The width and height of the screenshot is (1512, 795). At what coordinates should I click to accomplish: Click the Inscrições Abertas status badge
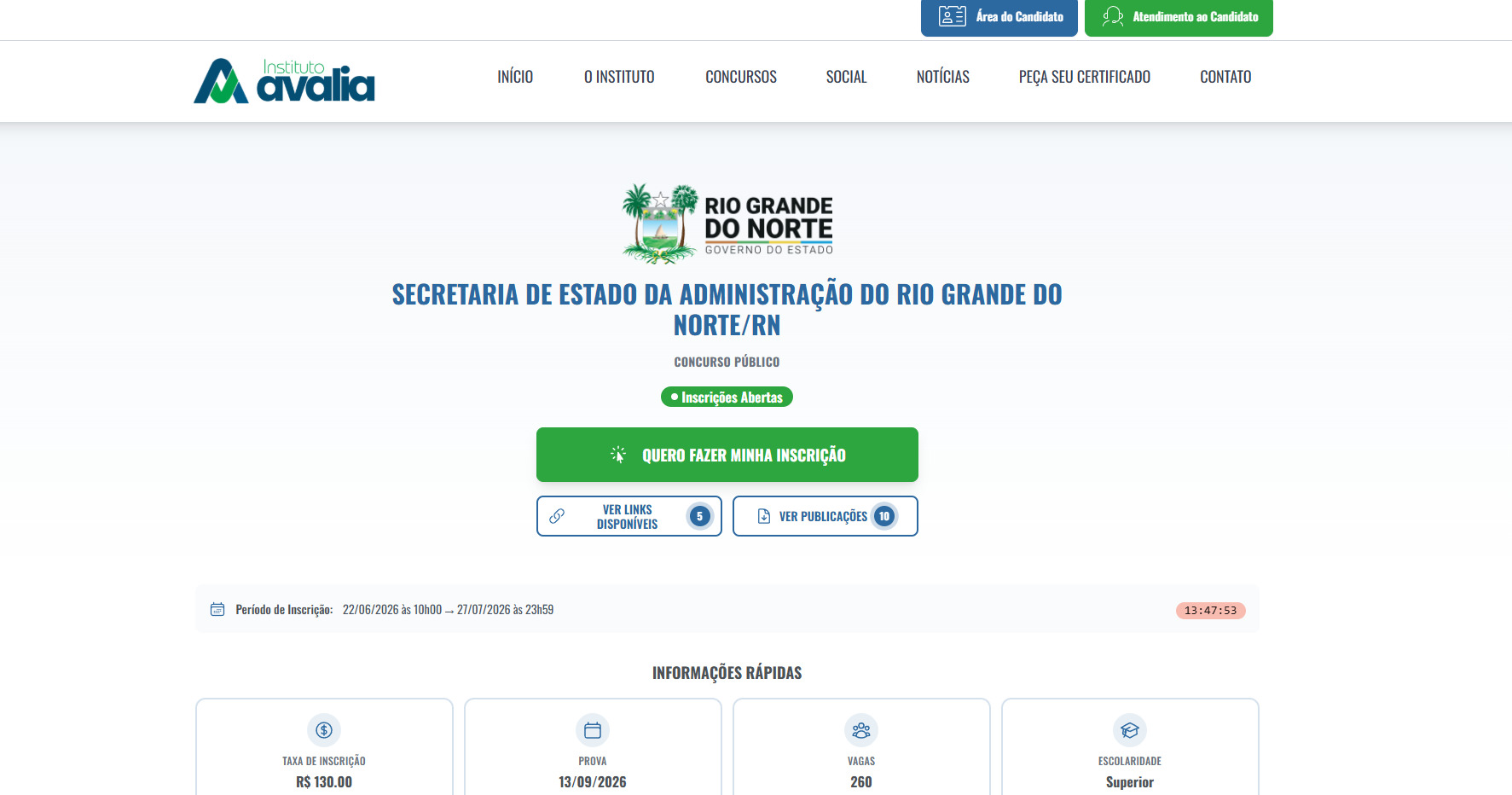(727, 397)
